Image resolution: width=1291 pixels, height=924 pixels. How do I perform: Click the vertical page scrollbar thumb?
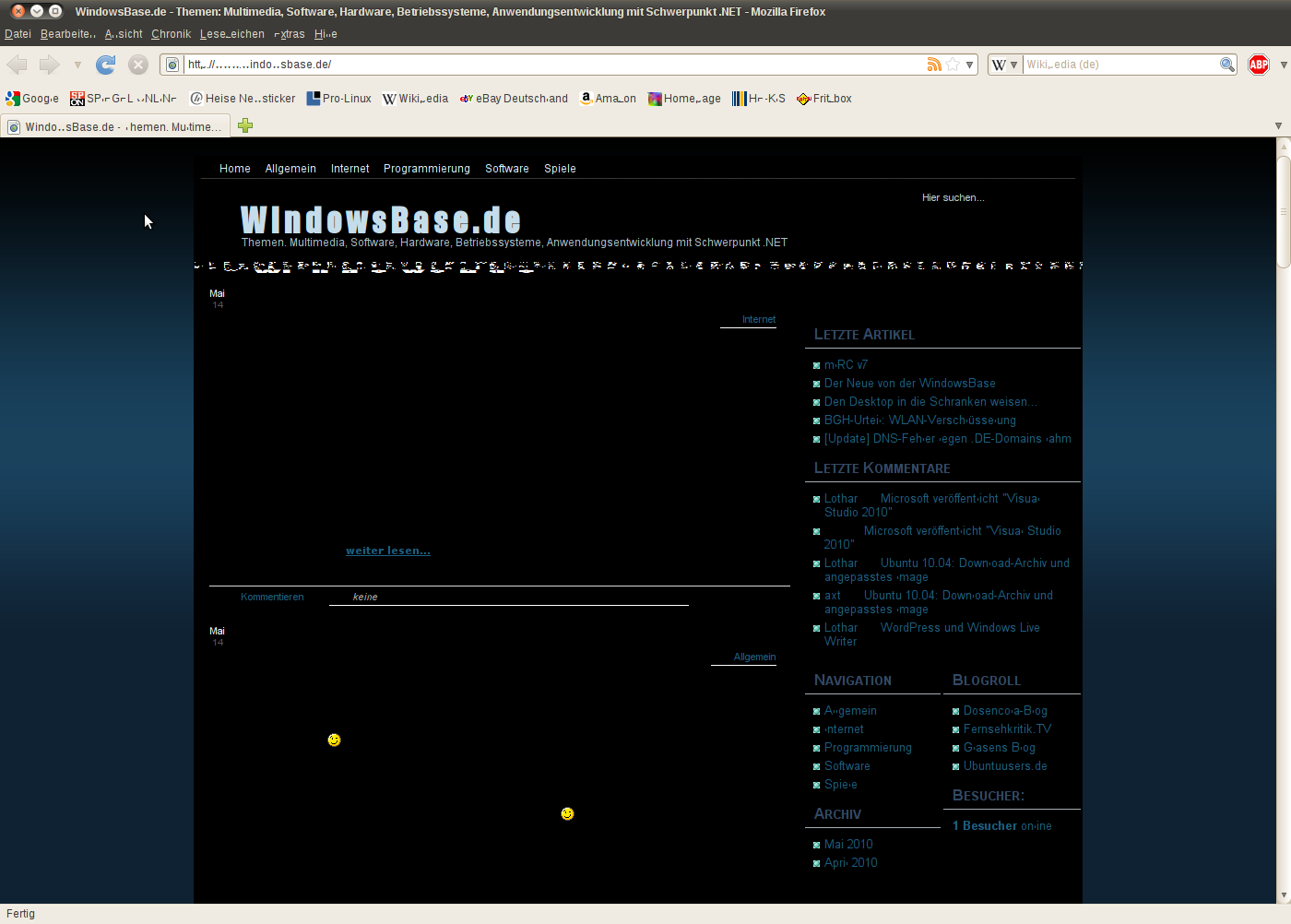tap(1283, 212)
